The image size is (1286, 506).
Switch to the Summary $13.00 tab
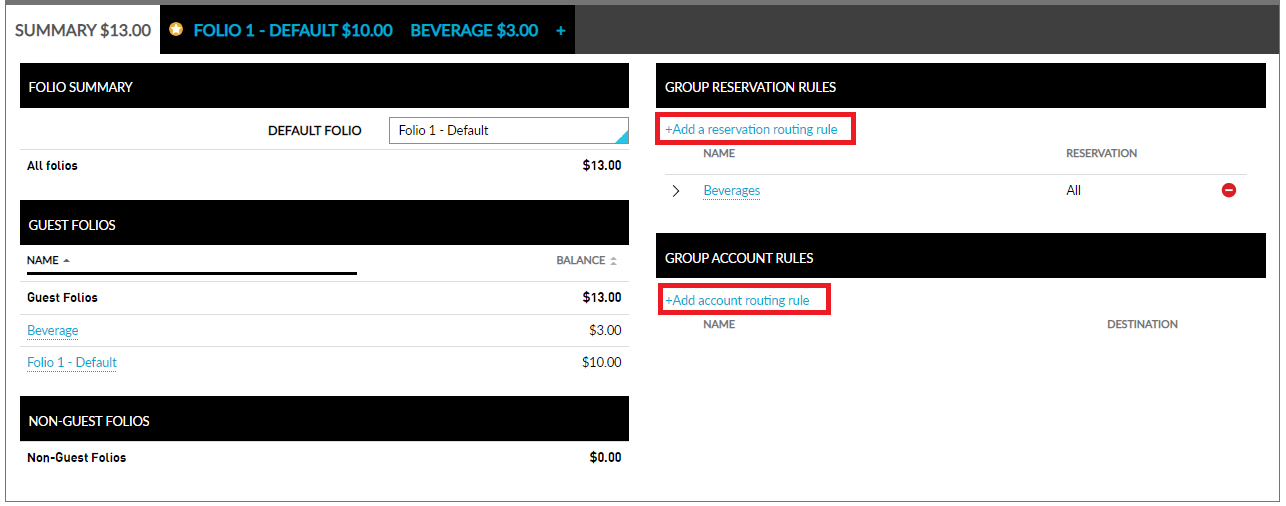point(83,30)
